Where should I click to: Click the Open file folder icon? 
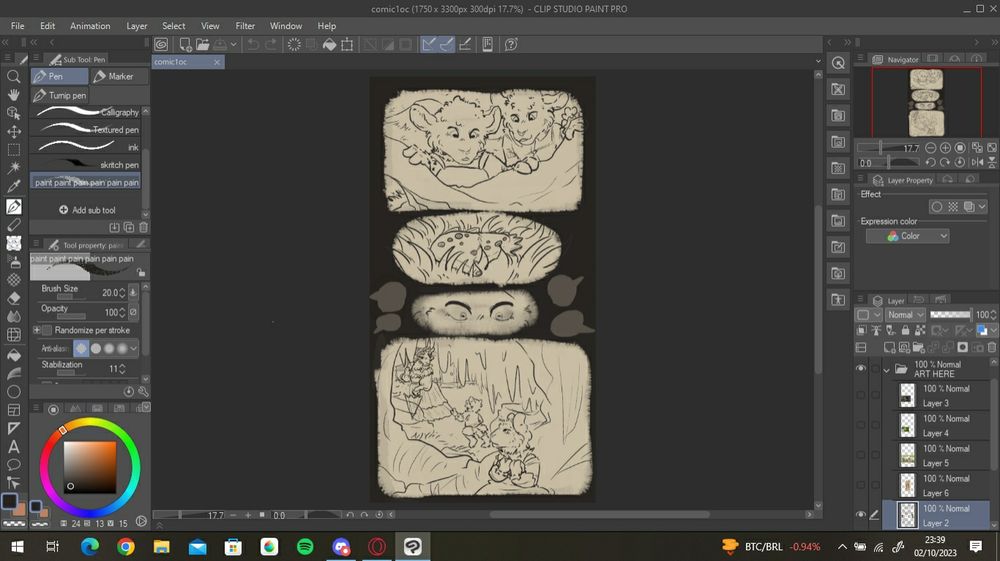pyautogui.click(x=203, y=44)
